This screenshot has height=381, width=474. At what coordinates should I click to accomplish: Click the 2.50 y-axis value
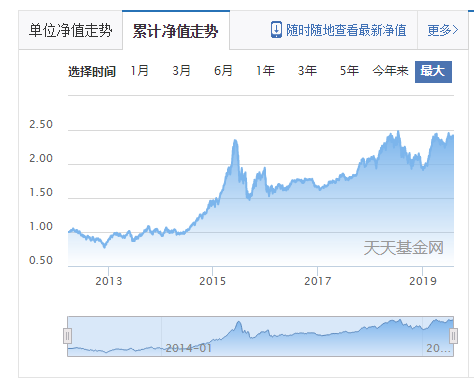[41, 124]
